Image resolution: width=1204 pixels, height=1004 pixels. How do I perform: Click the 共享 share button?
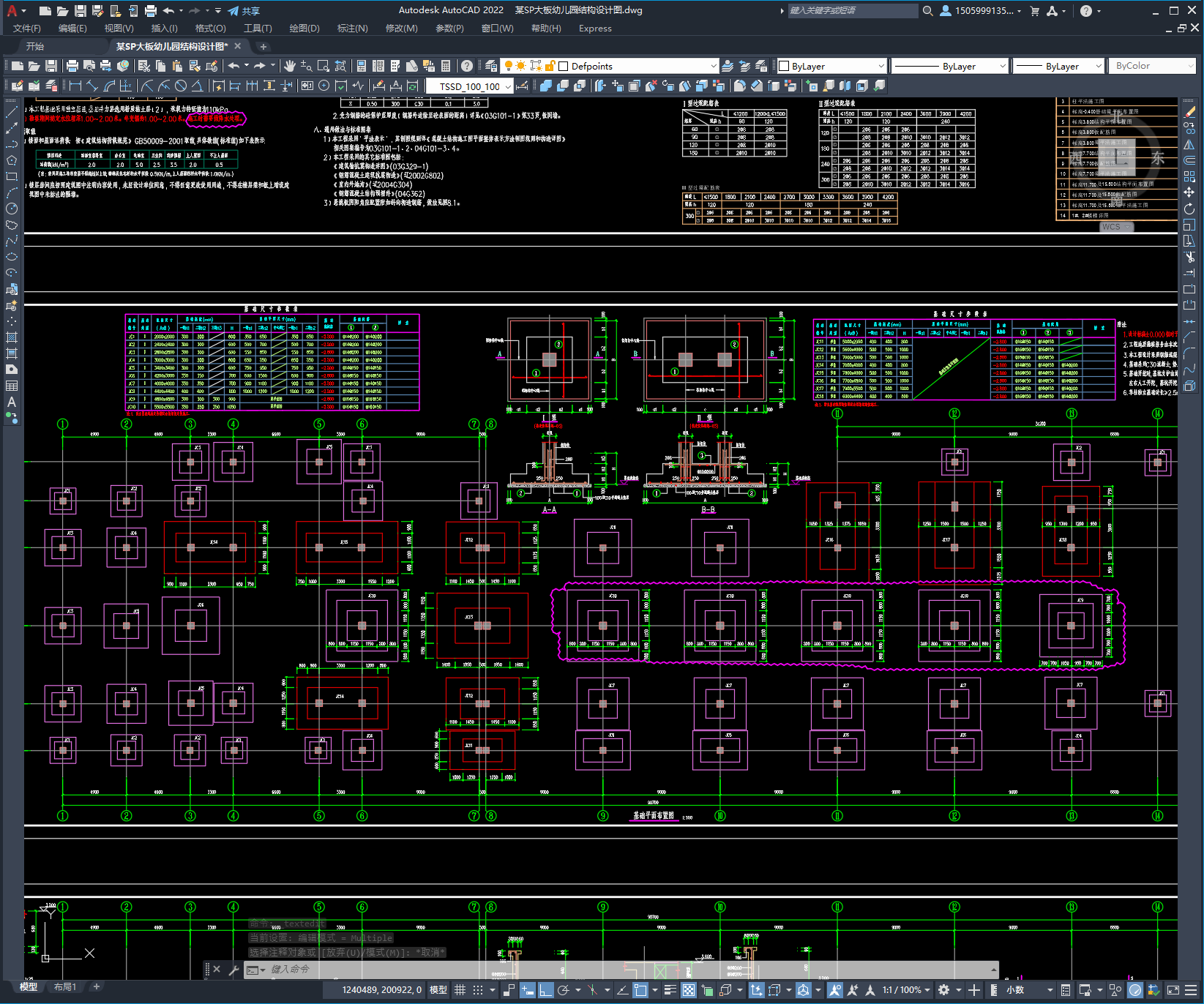coord(244,11)
